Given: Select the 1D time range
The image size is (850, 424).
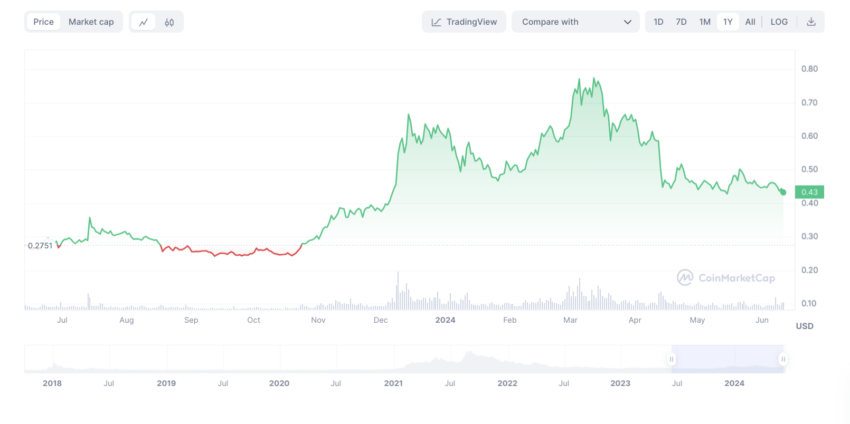Looking at the screenshot, I should coord(658,22).
